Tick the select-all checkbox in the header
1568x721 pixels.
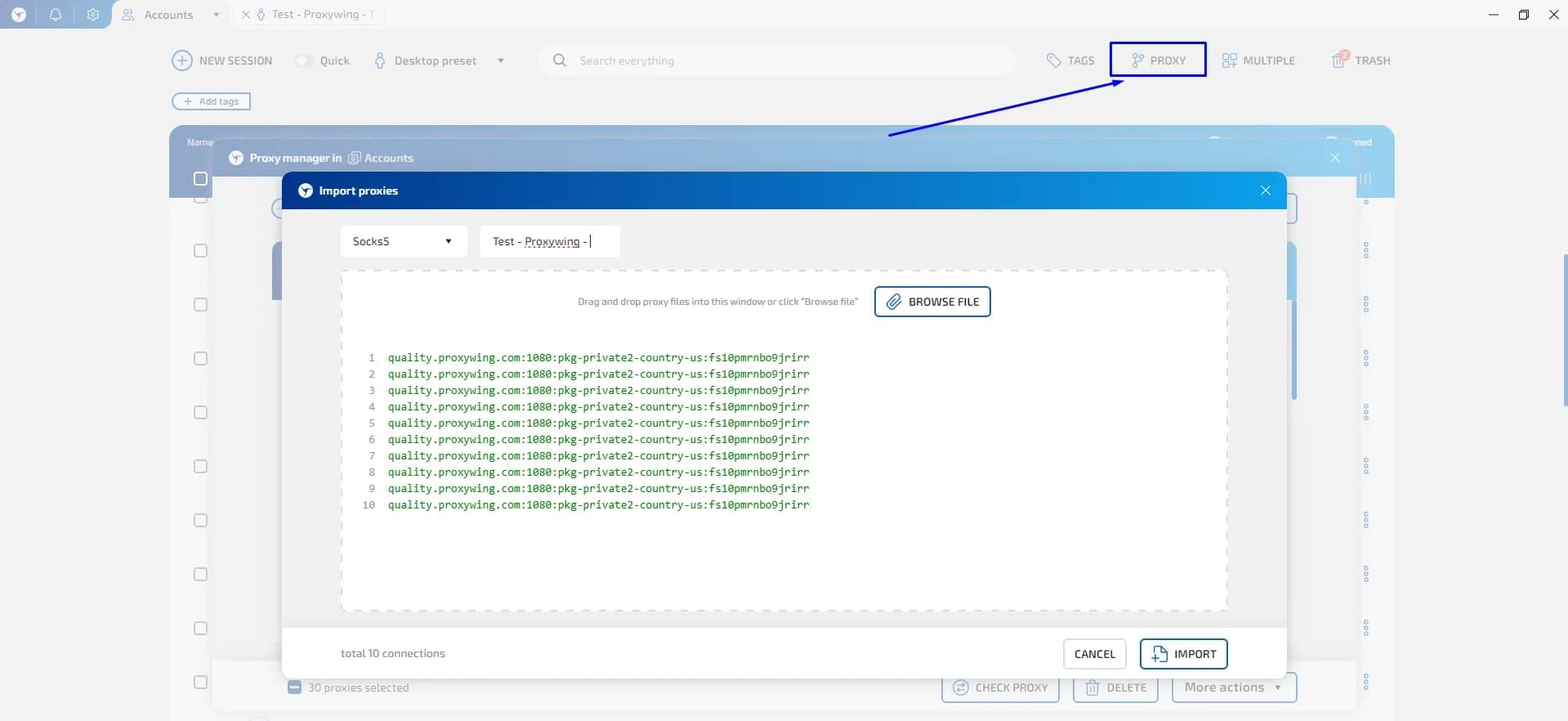click(x=200, y=178)
